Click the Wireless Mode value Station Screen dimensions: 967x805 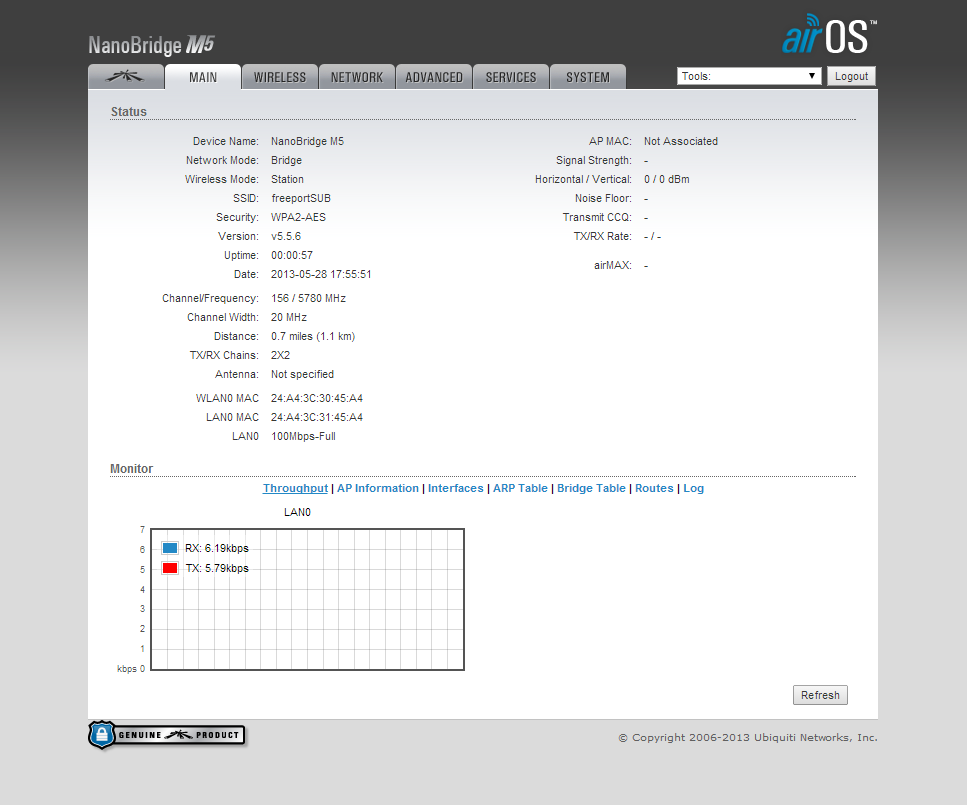pos(287,179)
